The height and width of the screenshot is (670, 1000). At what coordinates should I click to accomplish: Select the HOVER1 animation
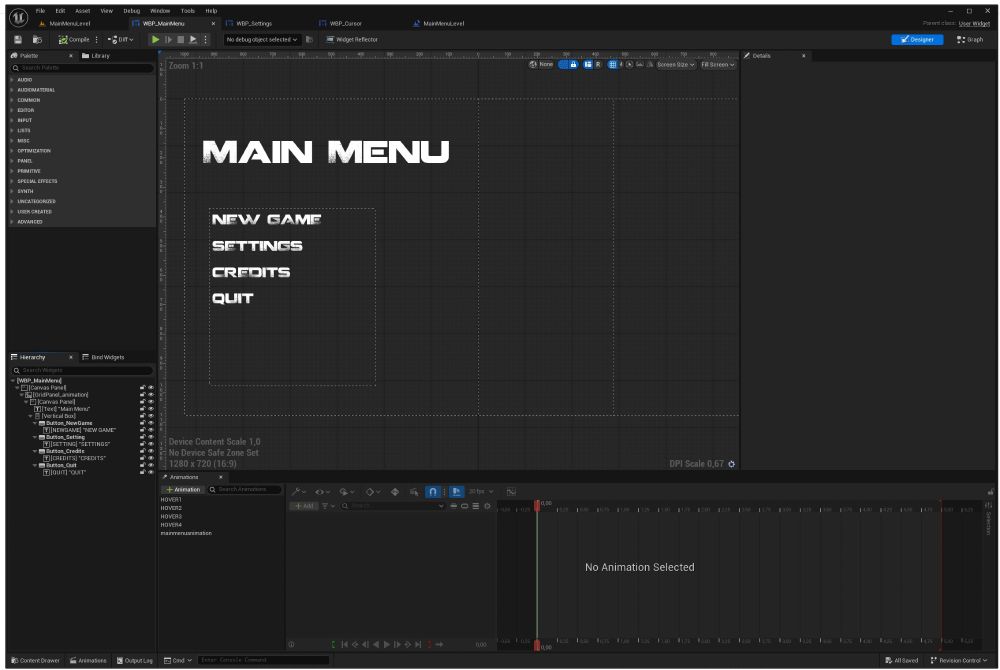point(171,500)
